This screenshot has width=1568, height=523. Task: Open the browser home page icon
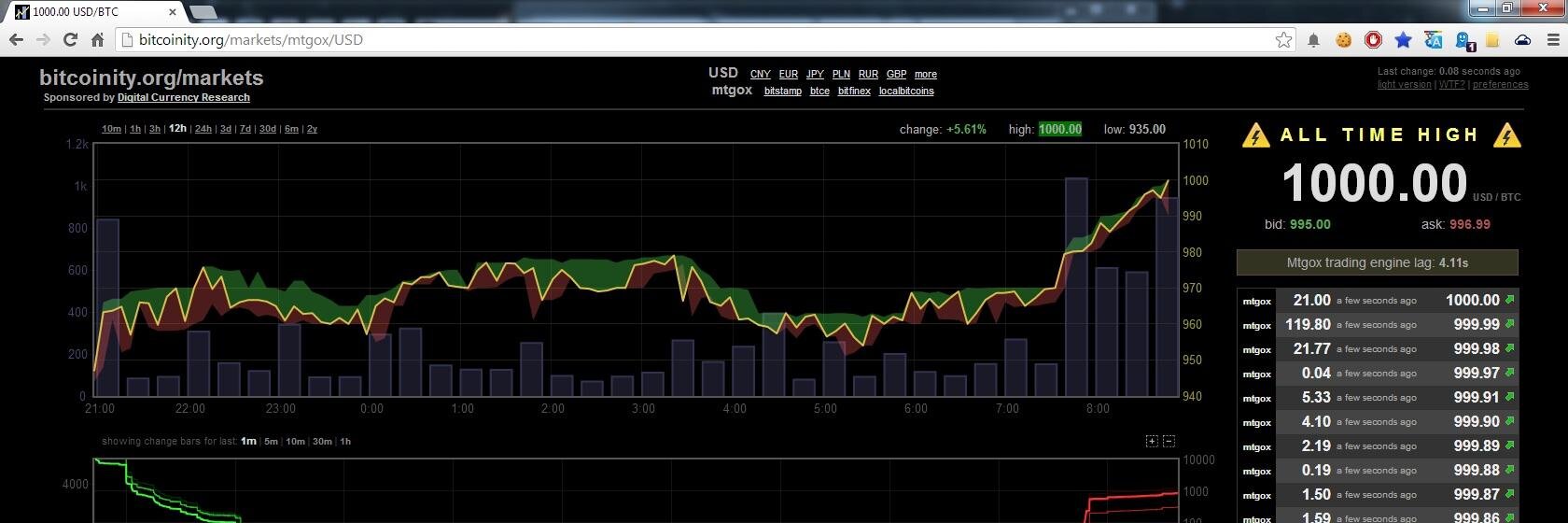click(97, 39)
